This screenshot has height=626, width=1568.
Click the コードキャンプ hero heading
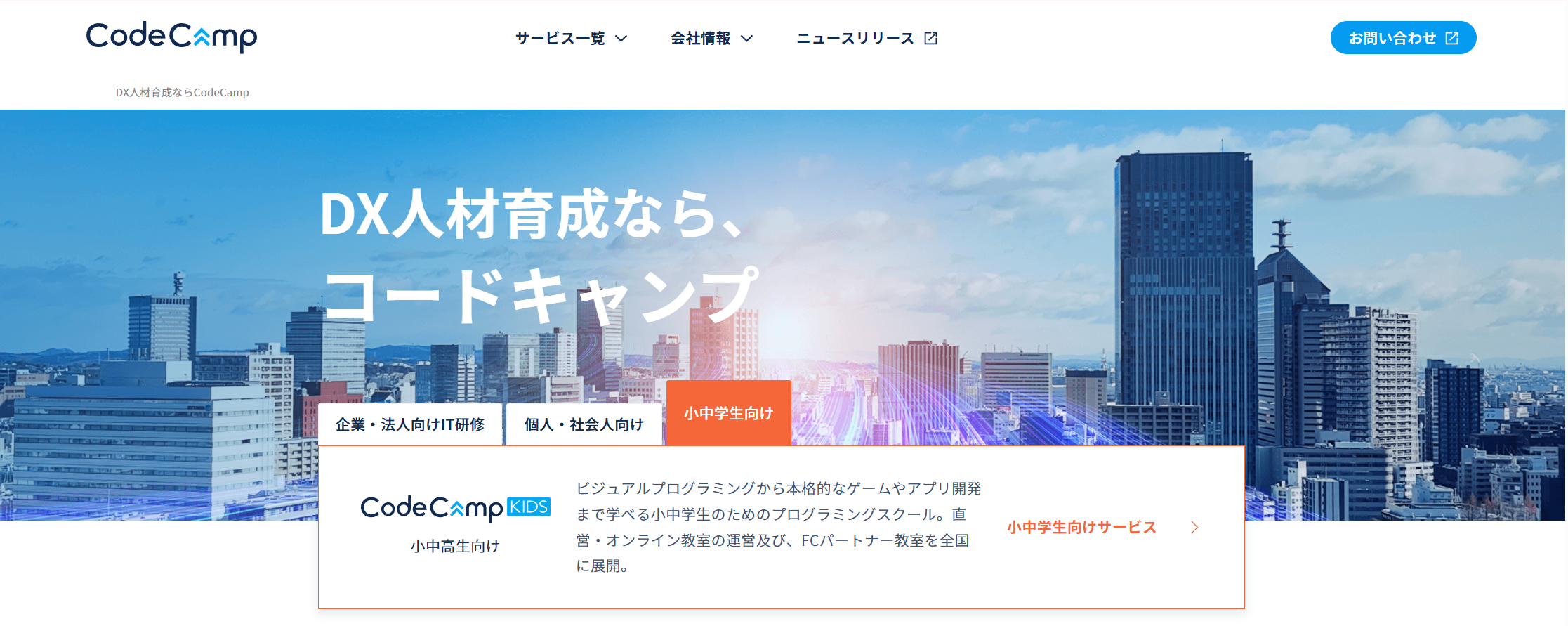click(541, 295)
